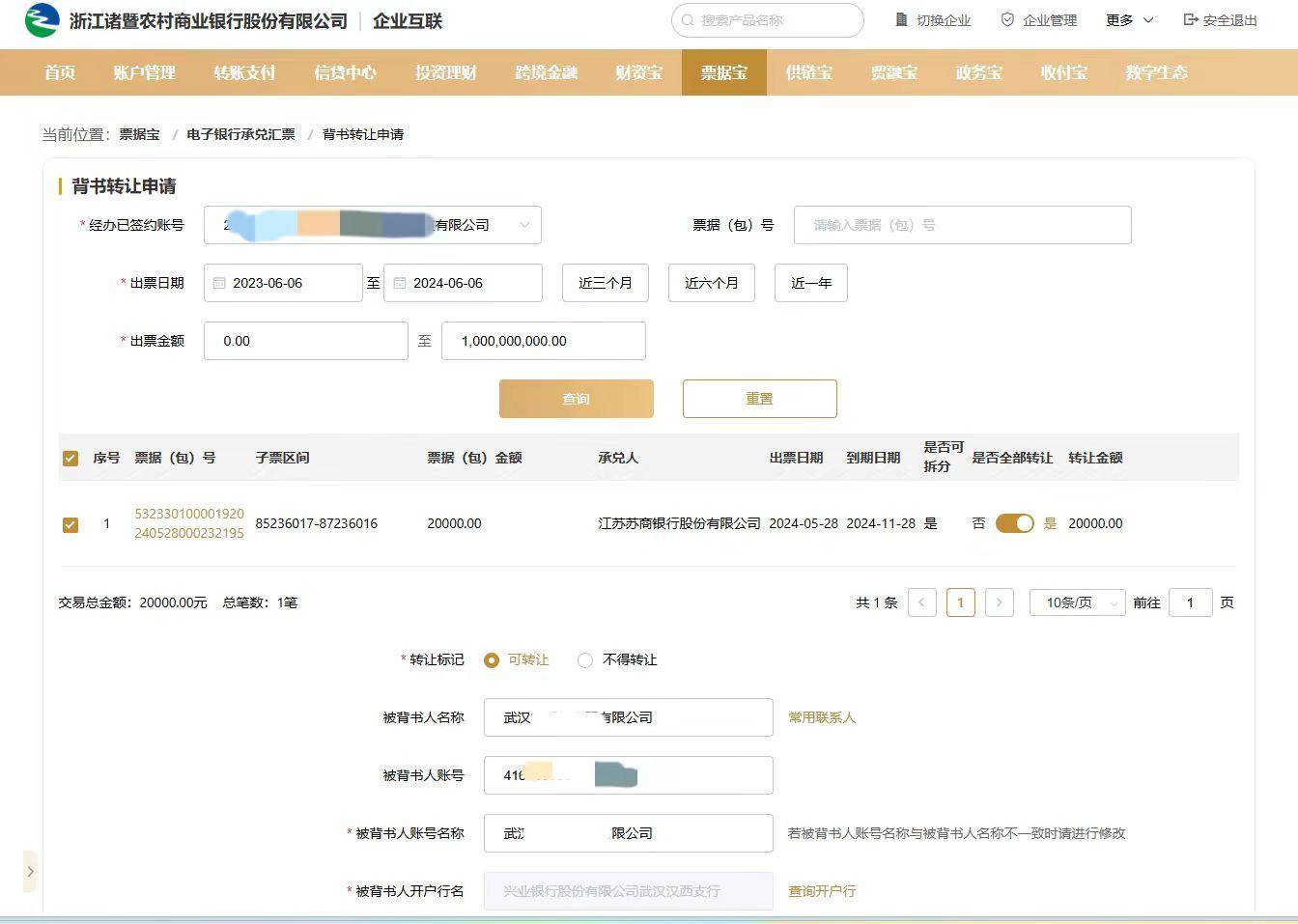Open the 票据宝 nav tab
Viewport: 1298px width, 924px height.
724,72
